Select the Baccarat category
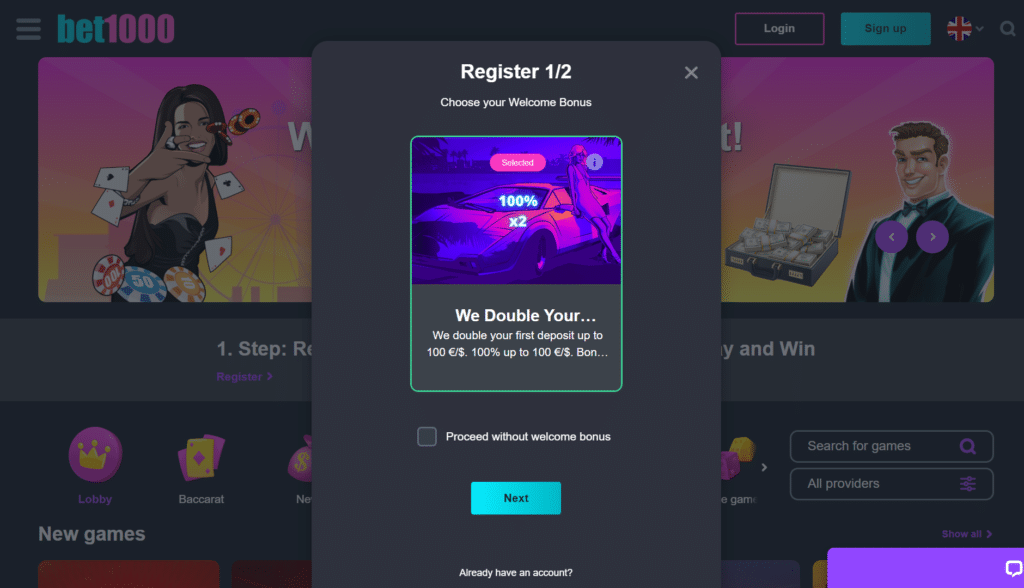The width and height of the screenshot is (1024, 588). pos(201,469)
